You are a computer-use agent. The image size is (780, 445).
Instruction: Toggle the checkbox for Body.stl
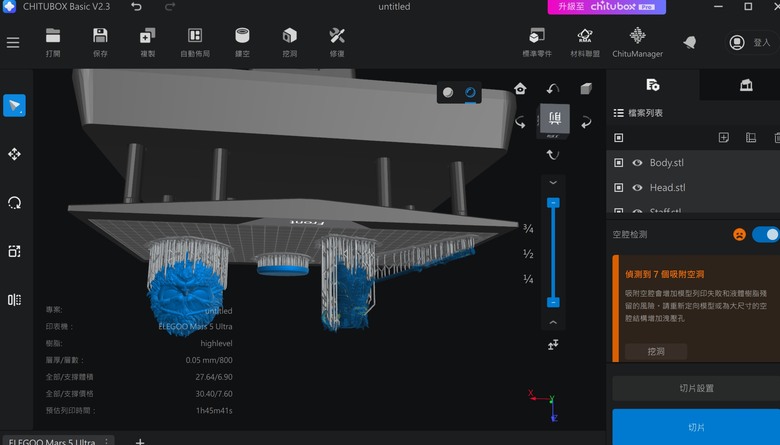(618, 163)
